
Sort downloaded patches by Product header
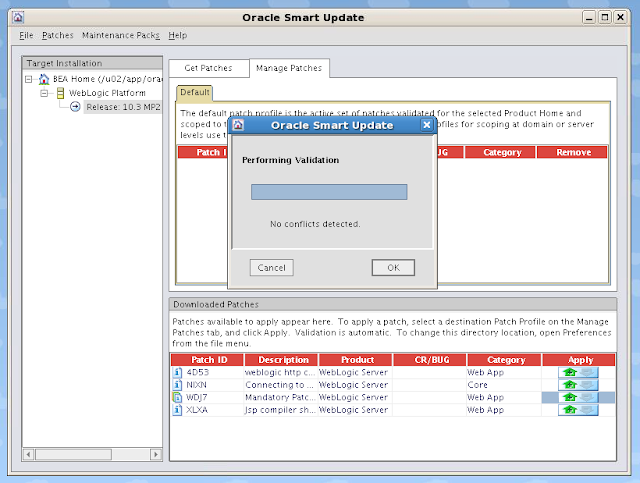356,360
